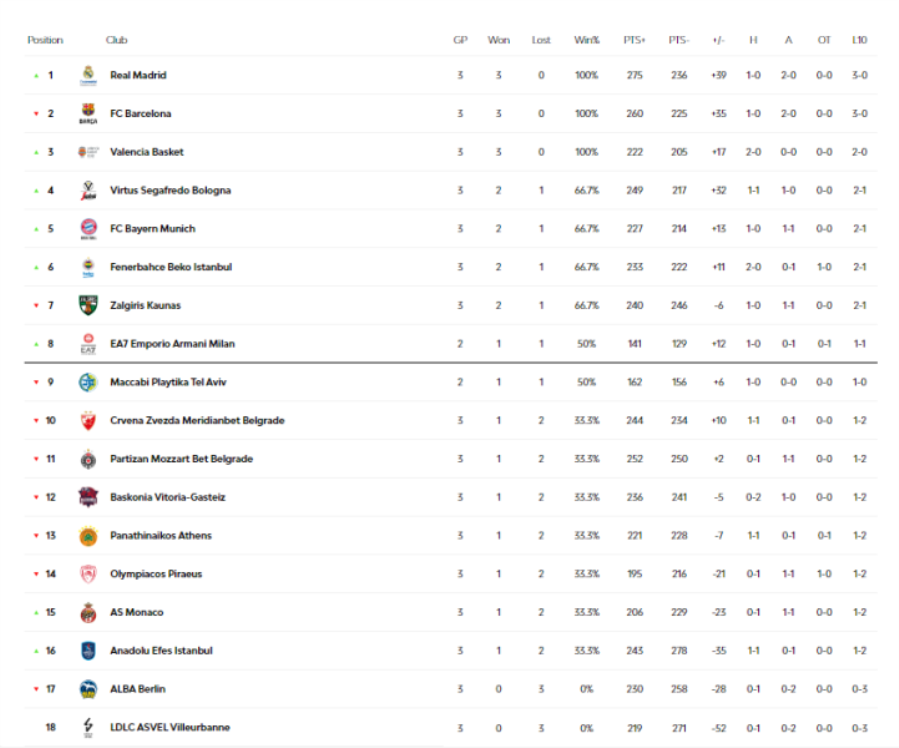
Task: Click the Zalgiris Kaunas green shield logo
Action: point(88,306)
